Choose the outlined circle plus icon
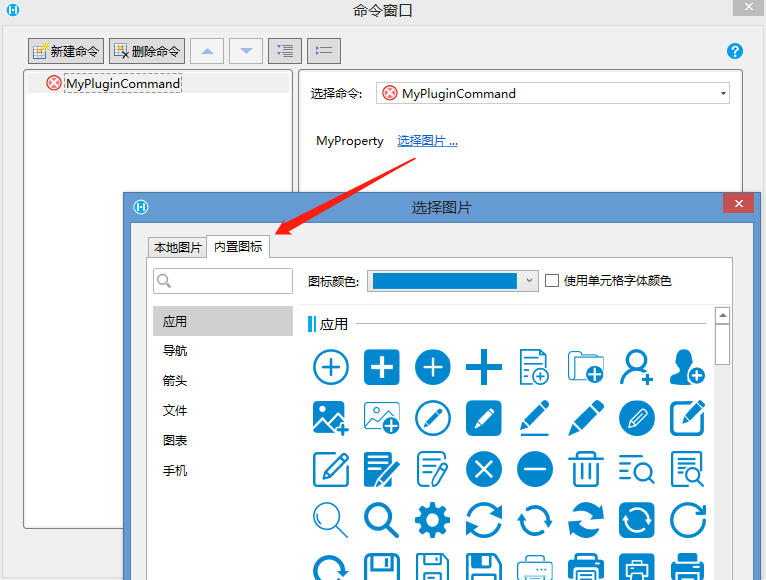 click(x=331, y=367)
